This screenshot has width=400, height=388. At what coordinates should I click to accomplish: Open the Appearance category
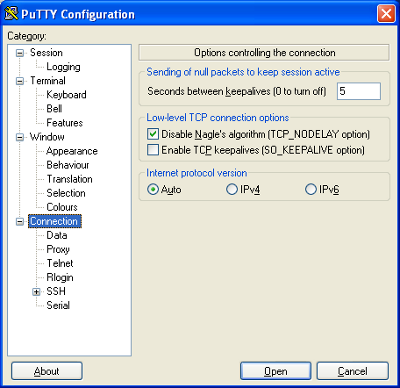(72, 151)
